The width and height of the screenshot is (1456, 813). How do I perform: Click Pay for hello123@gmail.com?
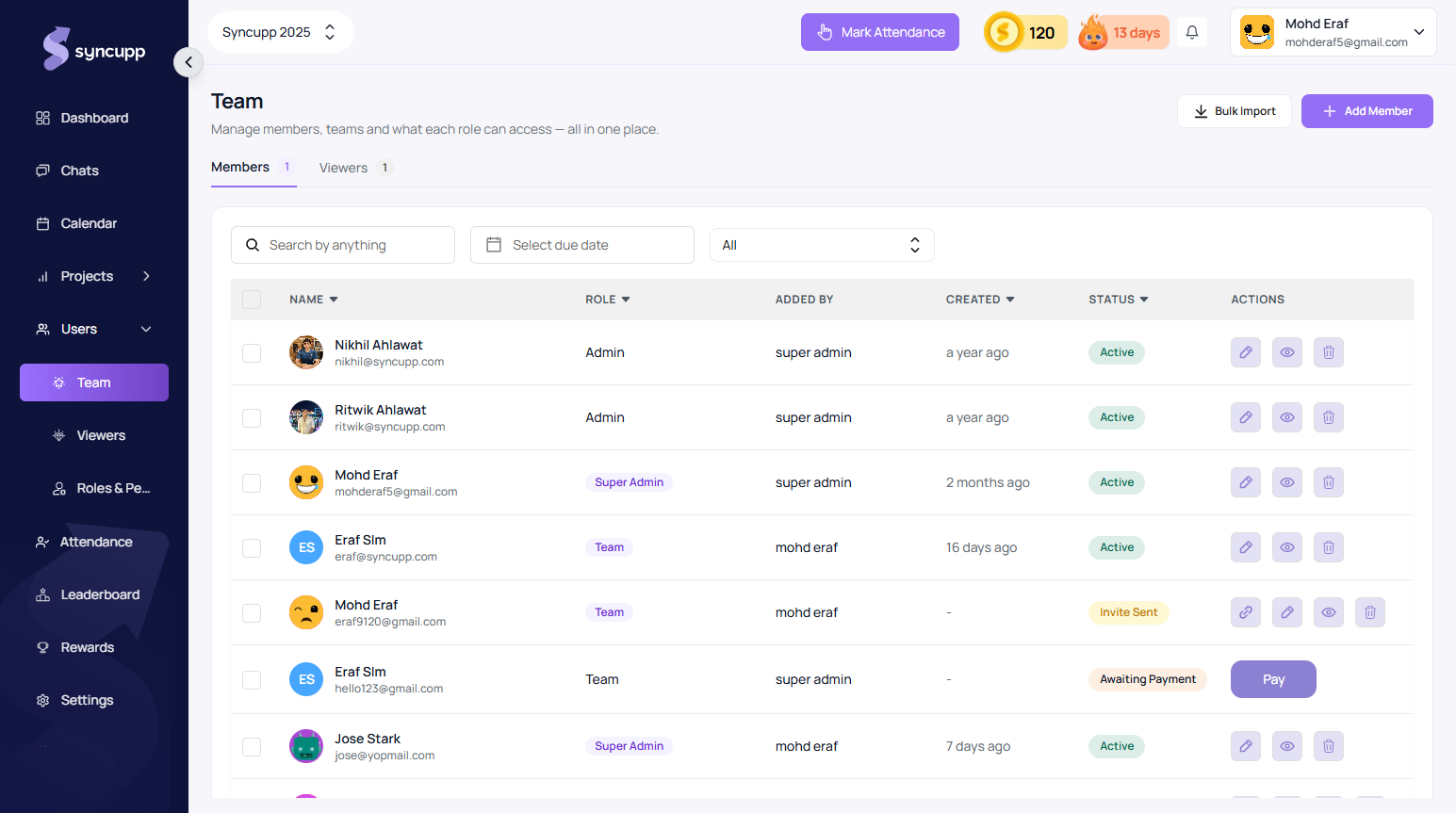coord(1273,679)
